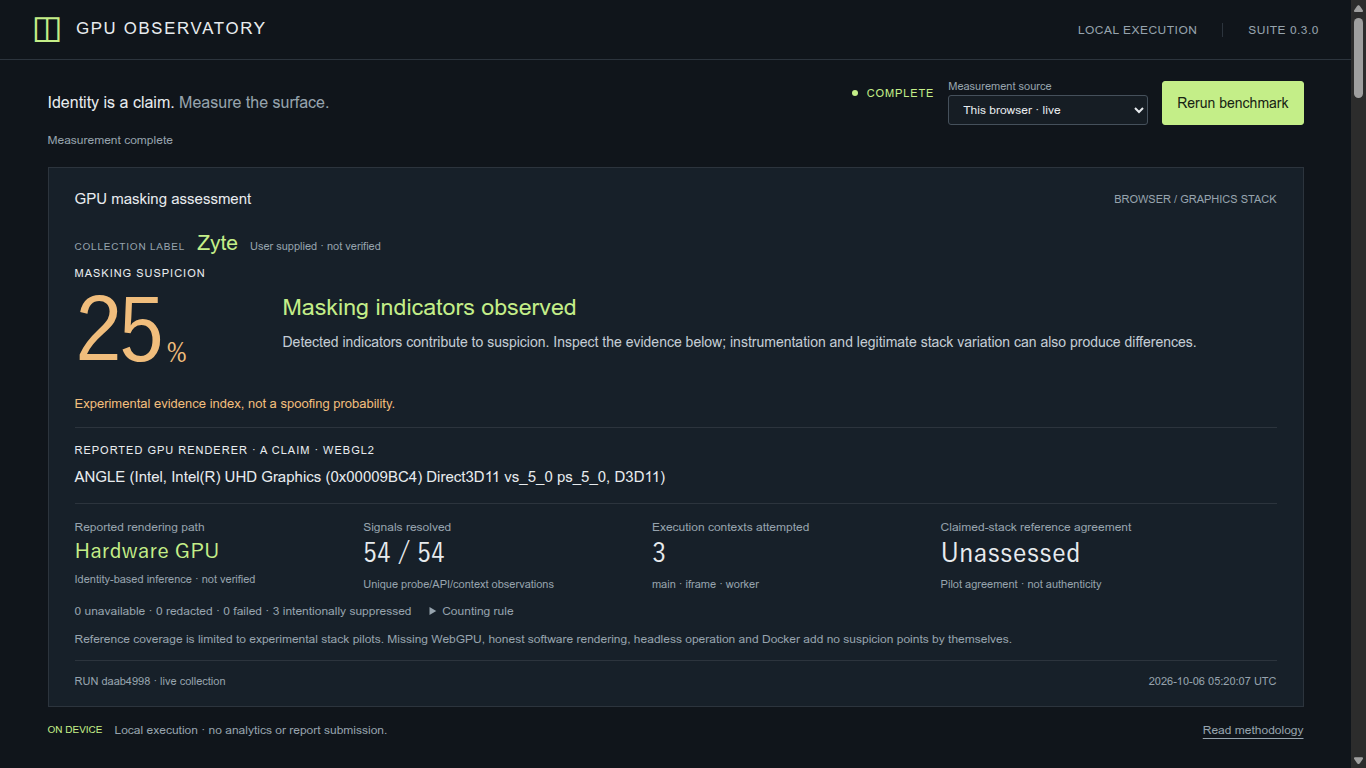This screenshot has height=768, width=1366.
Task: Click the ON DEVICE badge text
Action: pyautogui.click(x=75, y=730)
